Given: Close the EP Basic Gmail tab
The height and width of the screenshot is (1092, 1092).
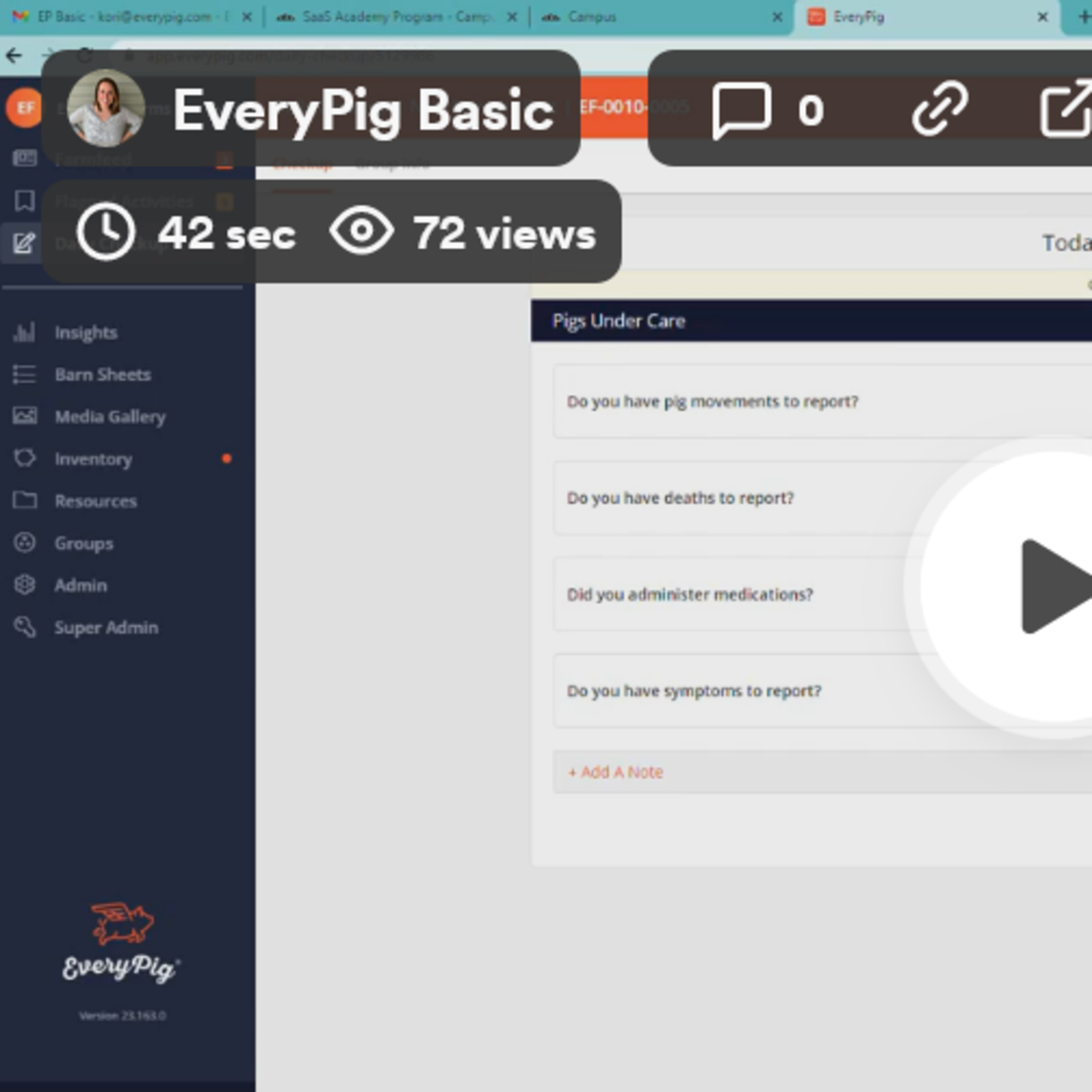Looking at the screenshot, I should click(246, 17).
